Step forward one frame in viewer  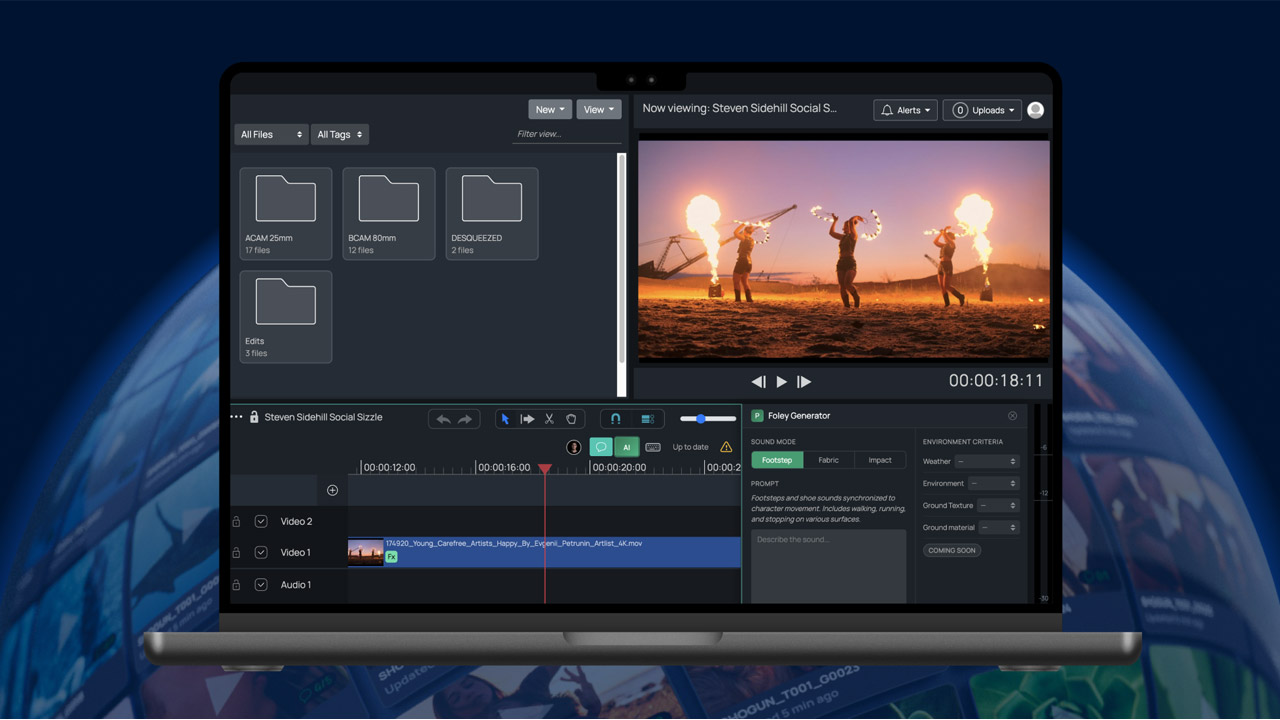[804, 381]
